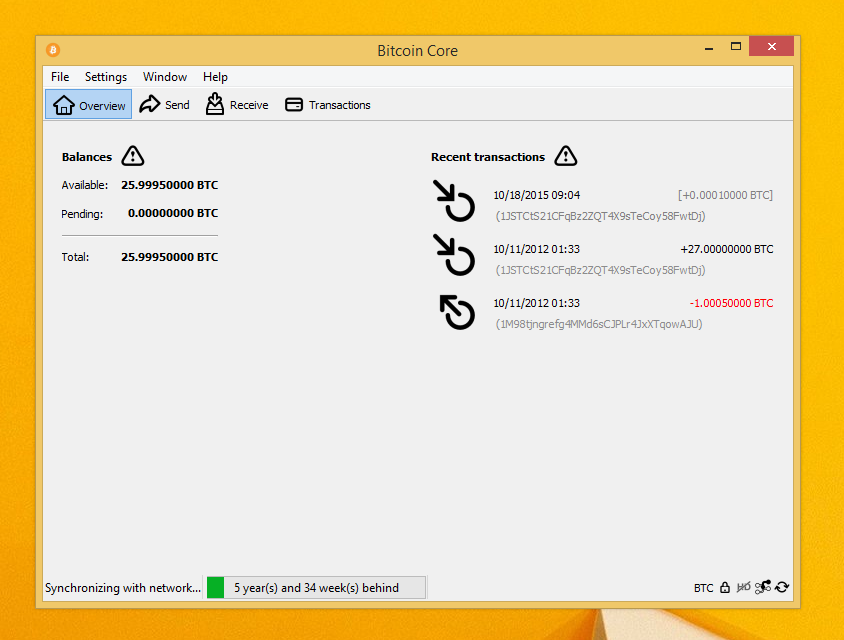Open the Window menu
The image size is (844, 640).
tap(165, 77)
